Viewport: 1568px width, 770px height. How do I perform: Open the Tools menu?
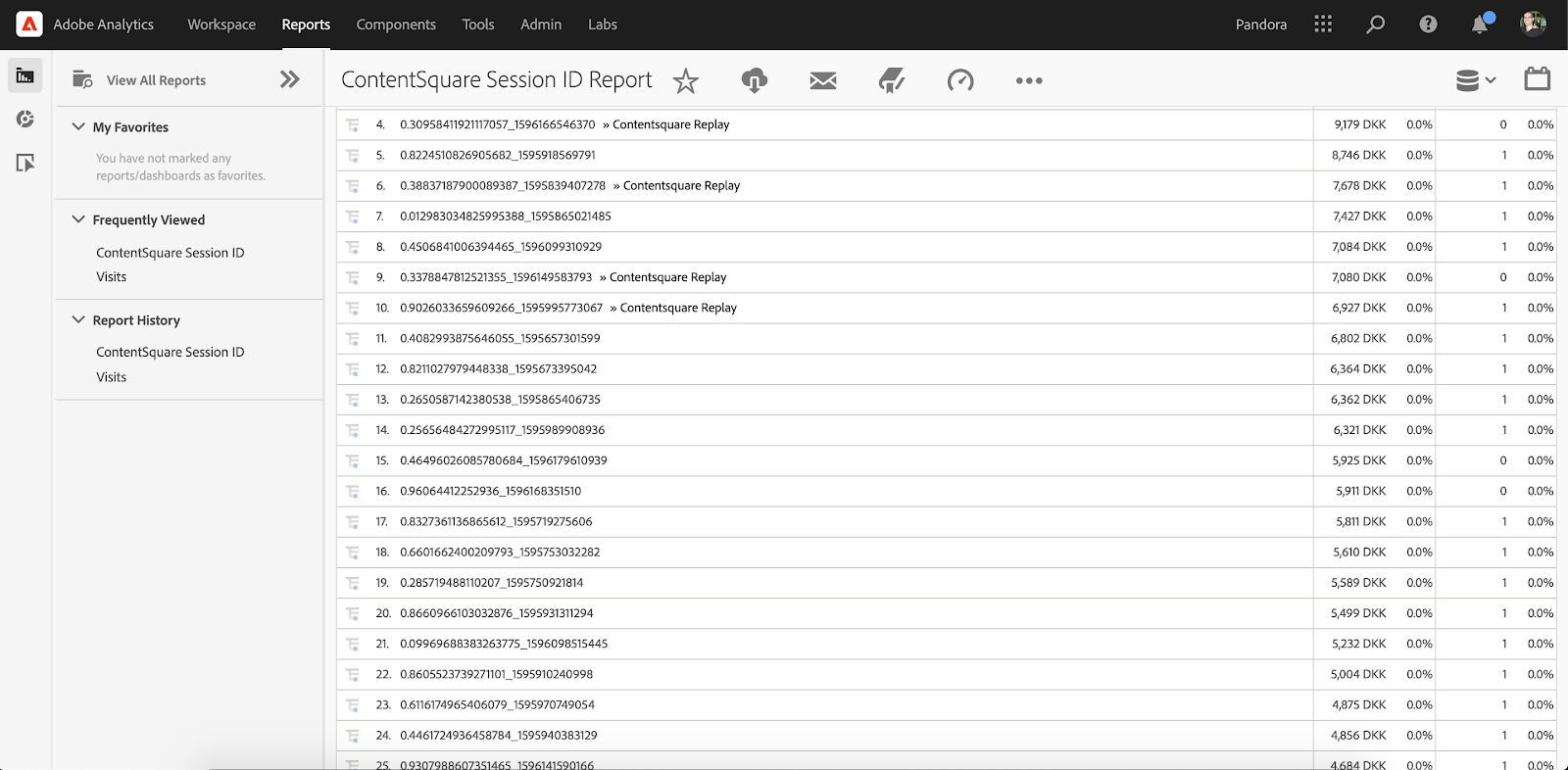pyautogui.click(x=478, y=24)
